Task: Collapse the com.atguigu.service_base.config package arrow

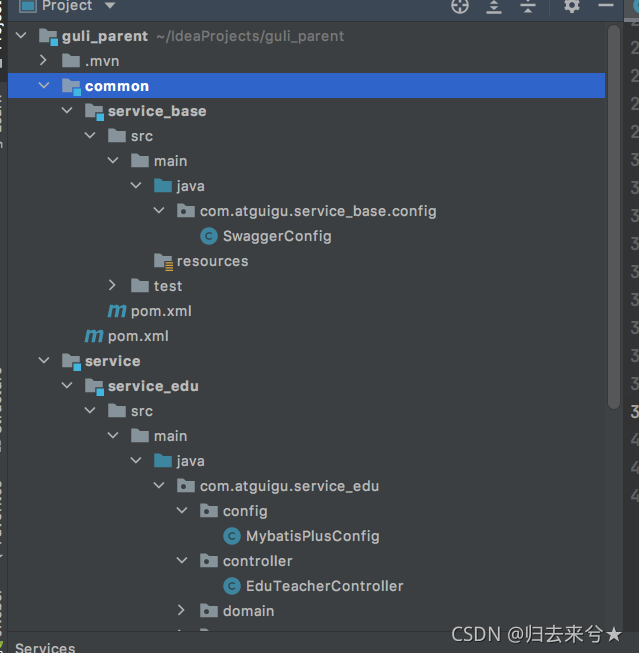Action: click(159, 211)
